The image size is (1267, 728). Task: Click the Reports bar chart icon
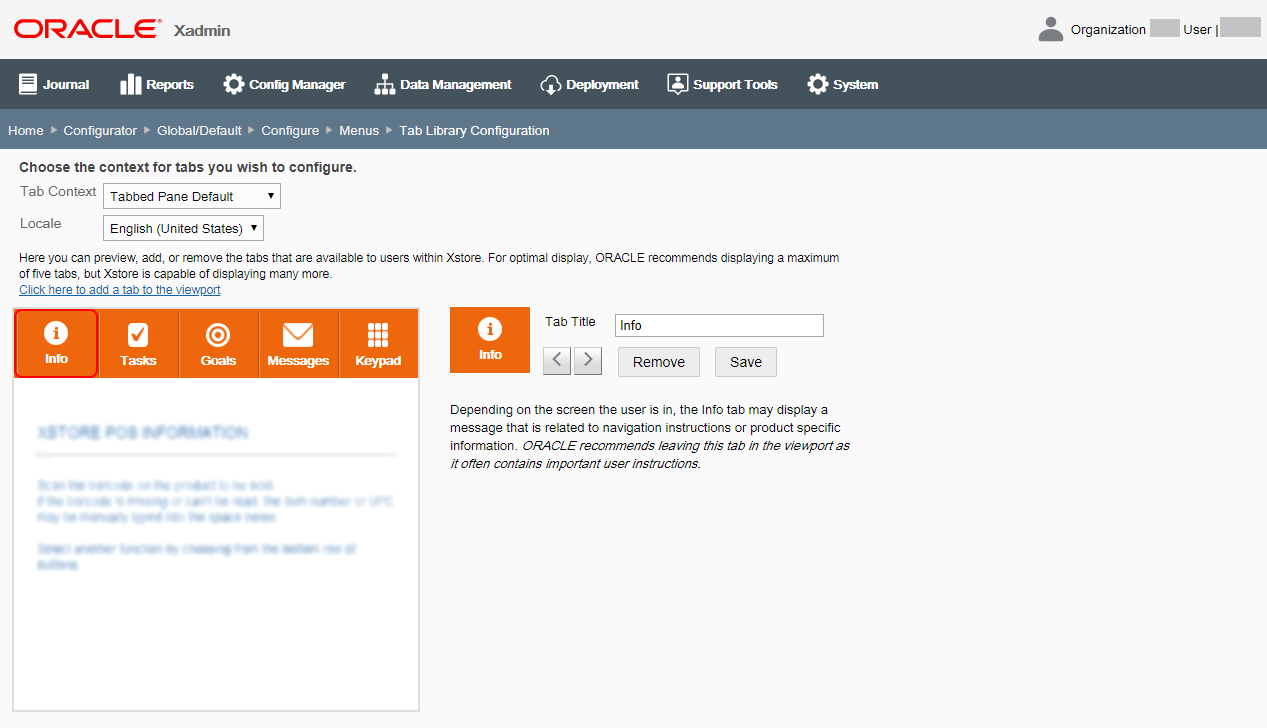tap(130, 84)
